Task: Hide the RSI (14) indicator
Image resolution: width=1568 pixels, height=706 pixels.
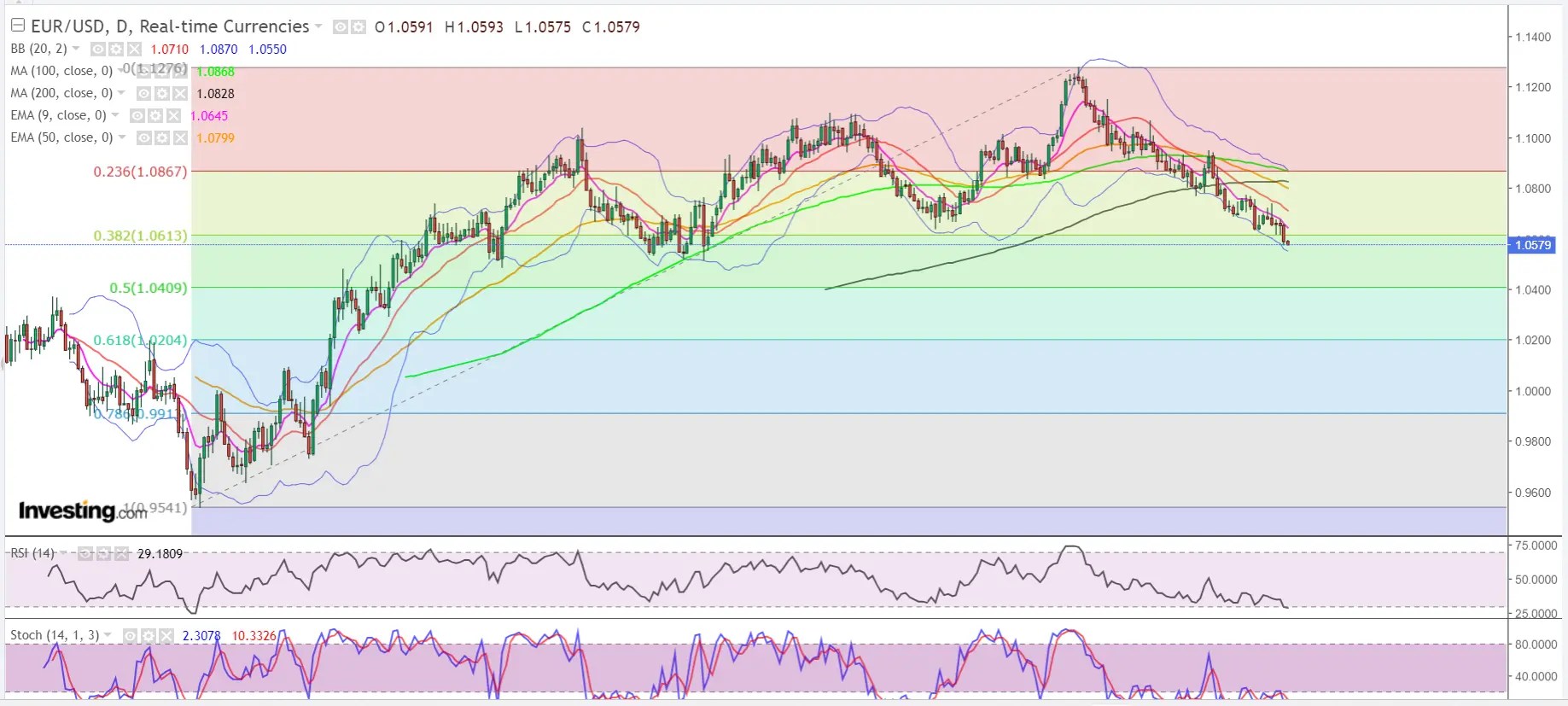Action: (85, 553)
